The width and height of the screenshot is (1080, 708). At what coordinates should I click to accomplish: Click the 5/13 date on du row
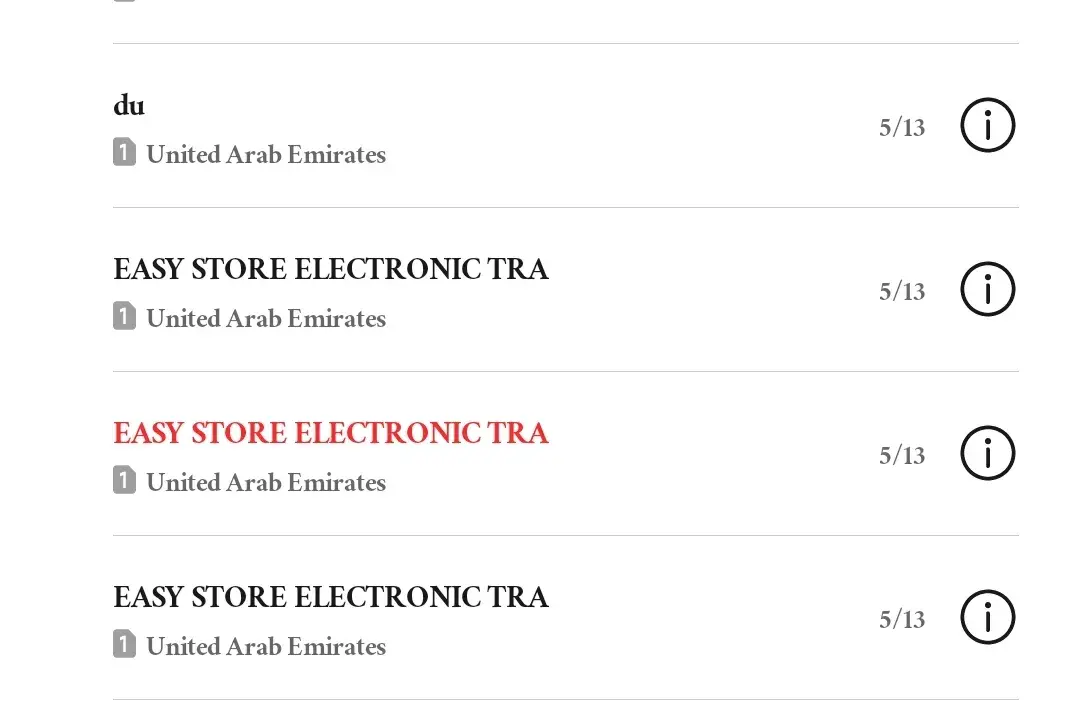(902, 128)
